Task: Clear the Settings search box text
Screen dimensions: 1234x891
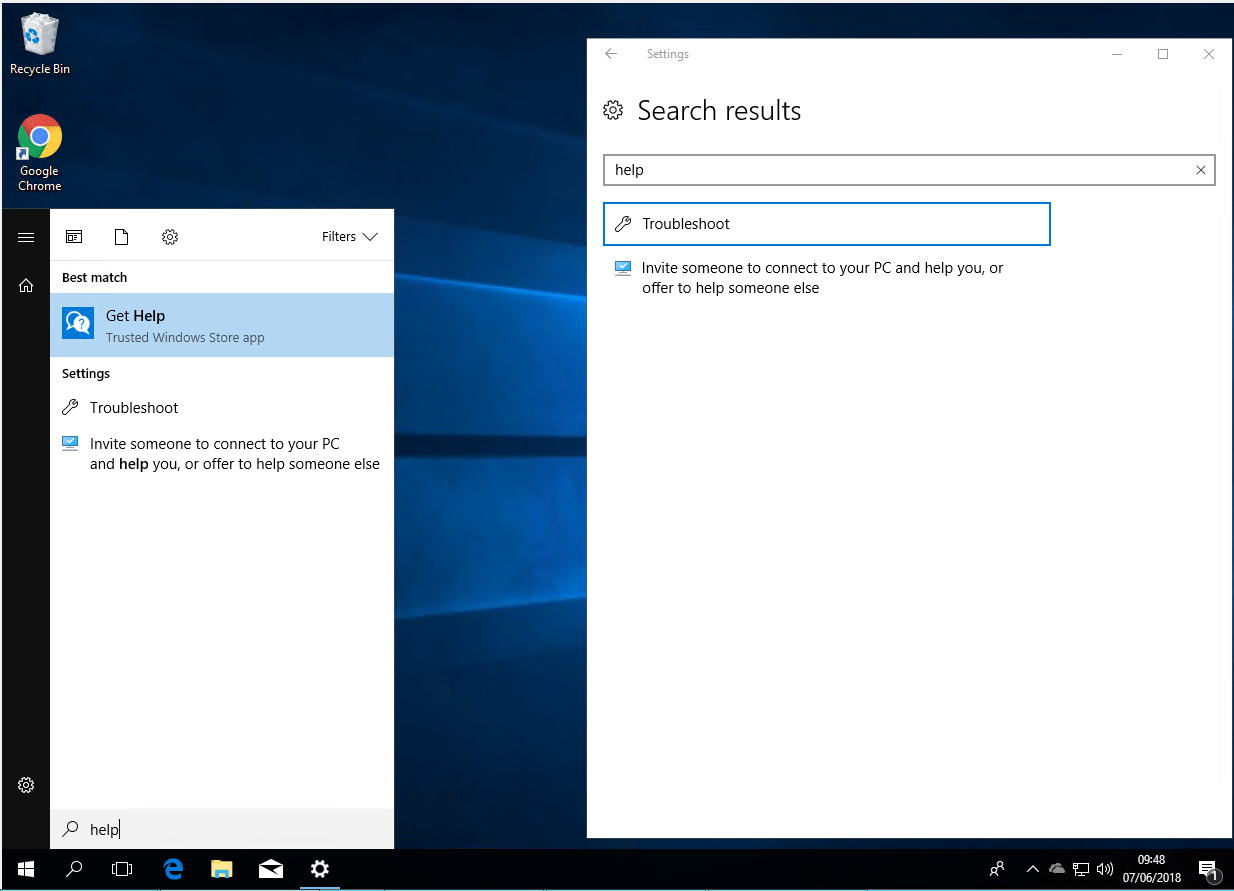Action: click(1201, 170)
